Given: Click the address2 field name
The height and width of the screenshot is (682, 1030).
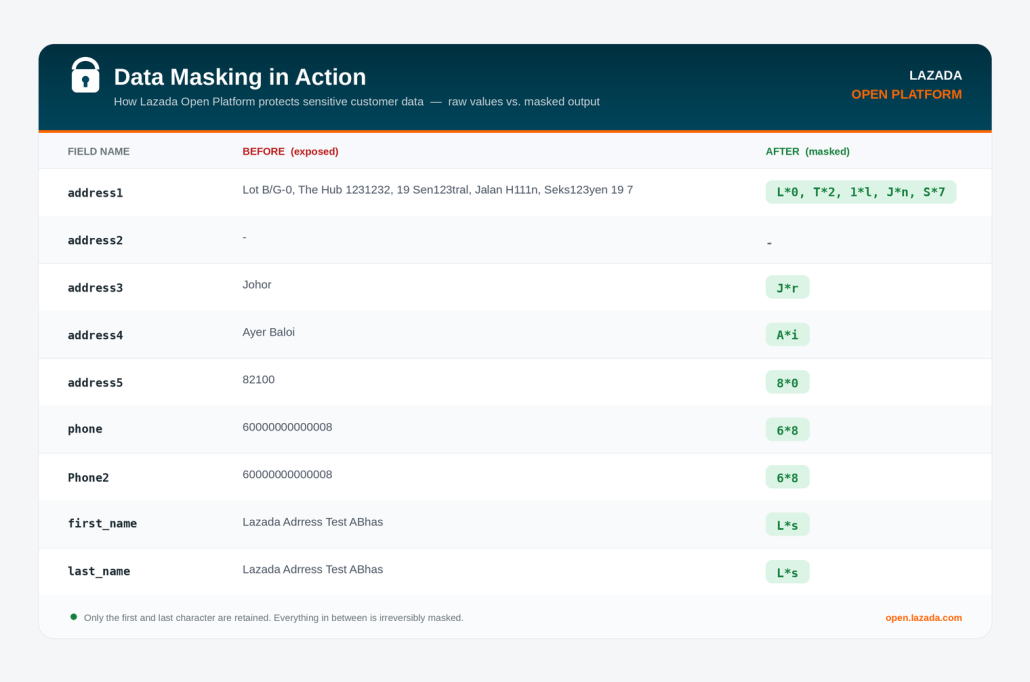Looking at the screenshot, I should (95, 240).
